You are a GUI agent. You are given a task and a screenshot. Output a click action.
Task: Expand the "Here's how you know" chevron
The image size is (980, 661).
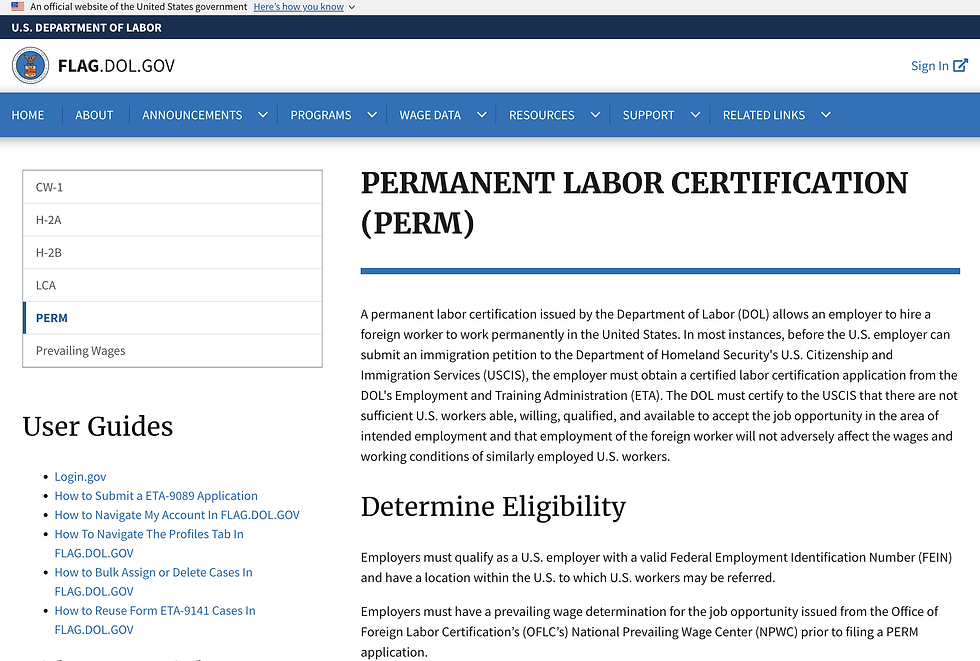point(352,7)
